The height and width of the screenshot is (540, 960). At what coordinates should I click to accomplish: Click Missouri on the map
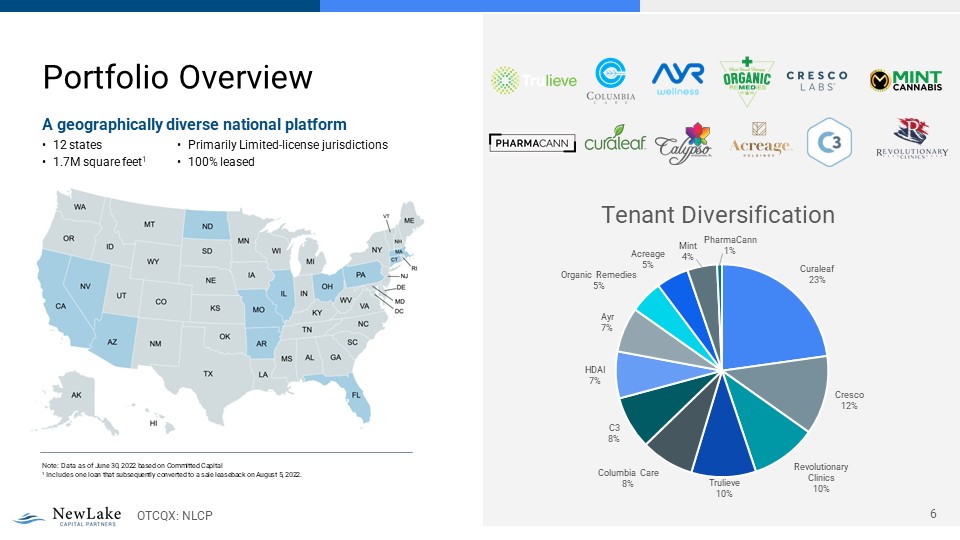point(258,309)
